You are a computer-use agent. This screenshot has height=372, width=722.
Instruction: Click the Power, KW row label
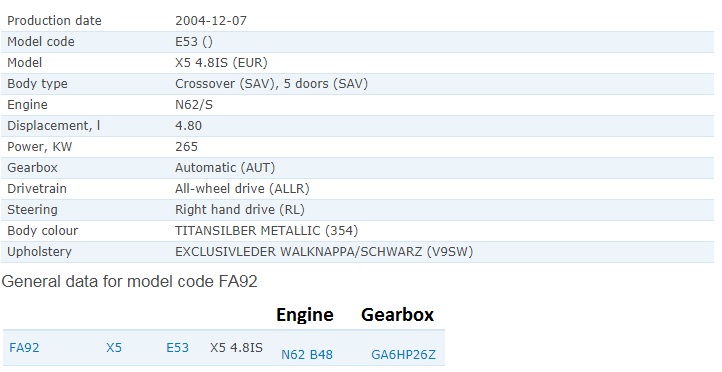[x=40, y=147]
